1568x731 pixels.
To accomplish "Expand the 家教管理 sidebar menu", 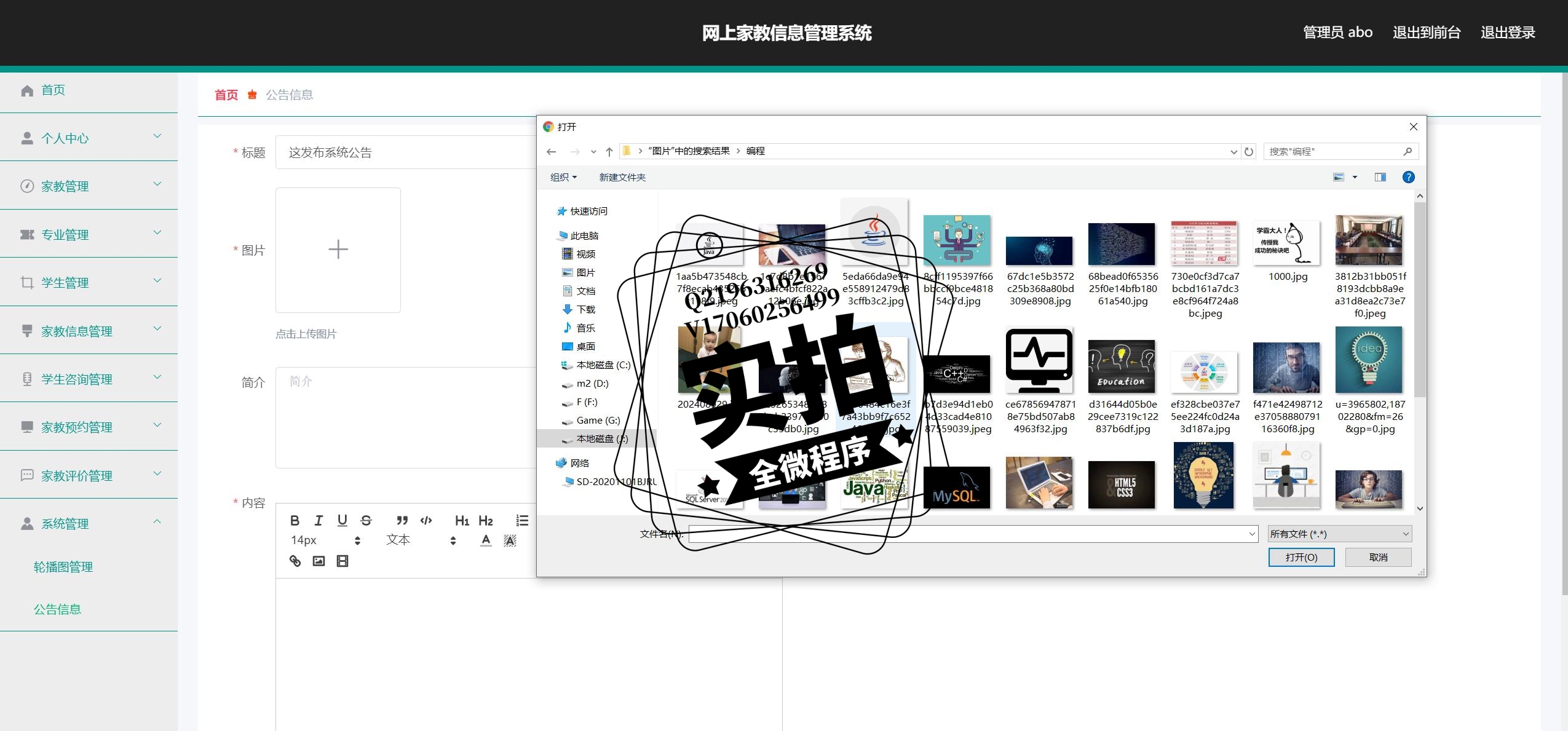I will point(89,186).
